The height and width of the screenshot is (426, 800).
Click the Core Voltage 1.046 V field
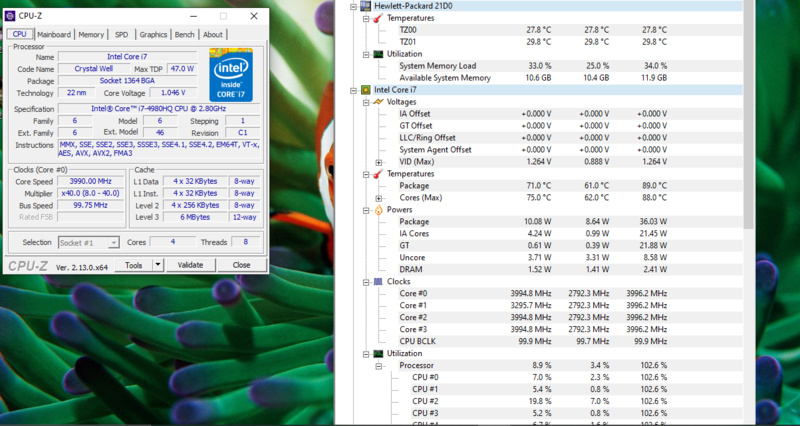172,93
